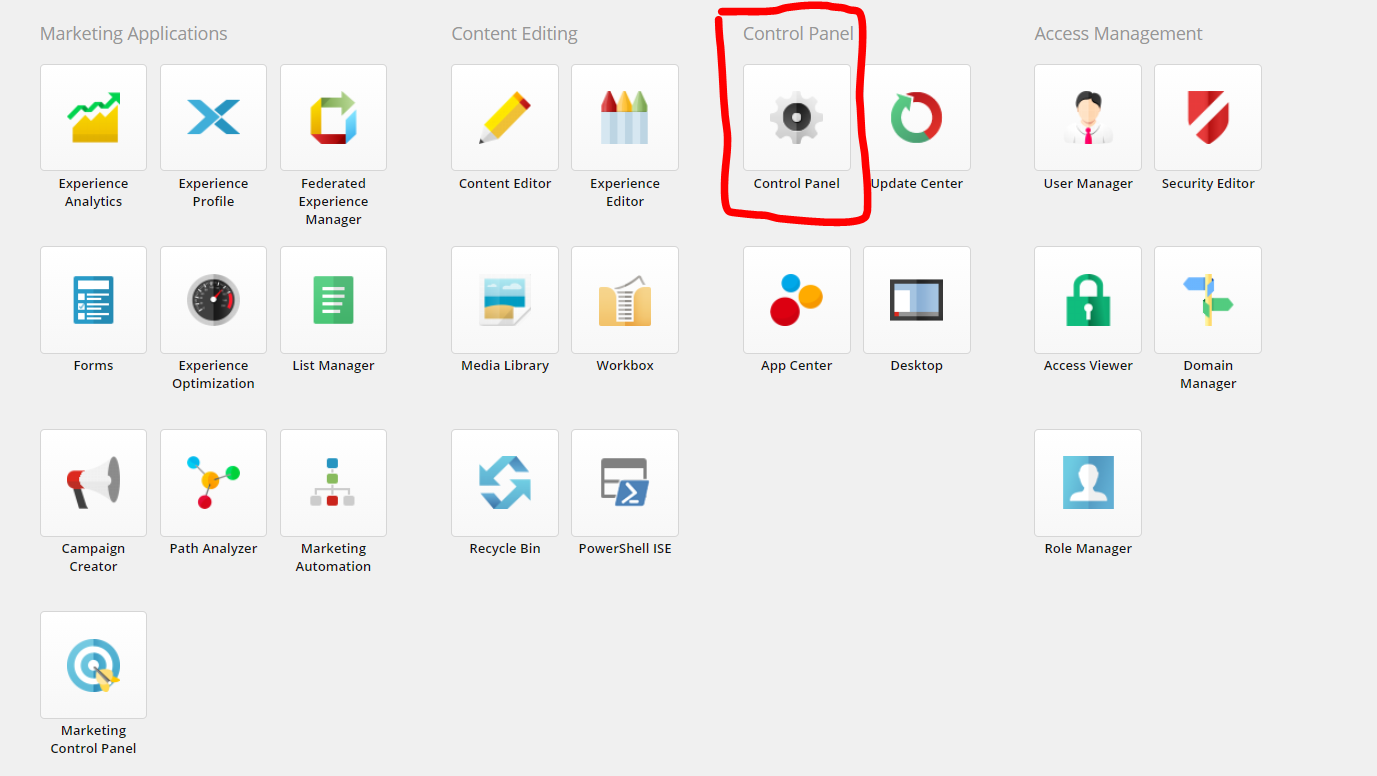Open the Experience Analytics app
The width and height of the screenshot is (1377, 776).
pyautogui.click(x=93, y=117)
